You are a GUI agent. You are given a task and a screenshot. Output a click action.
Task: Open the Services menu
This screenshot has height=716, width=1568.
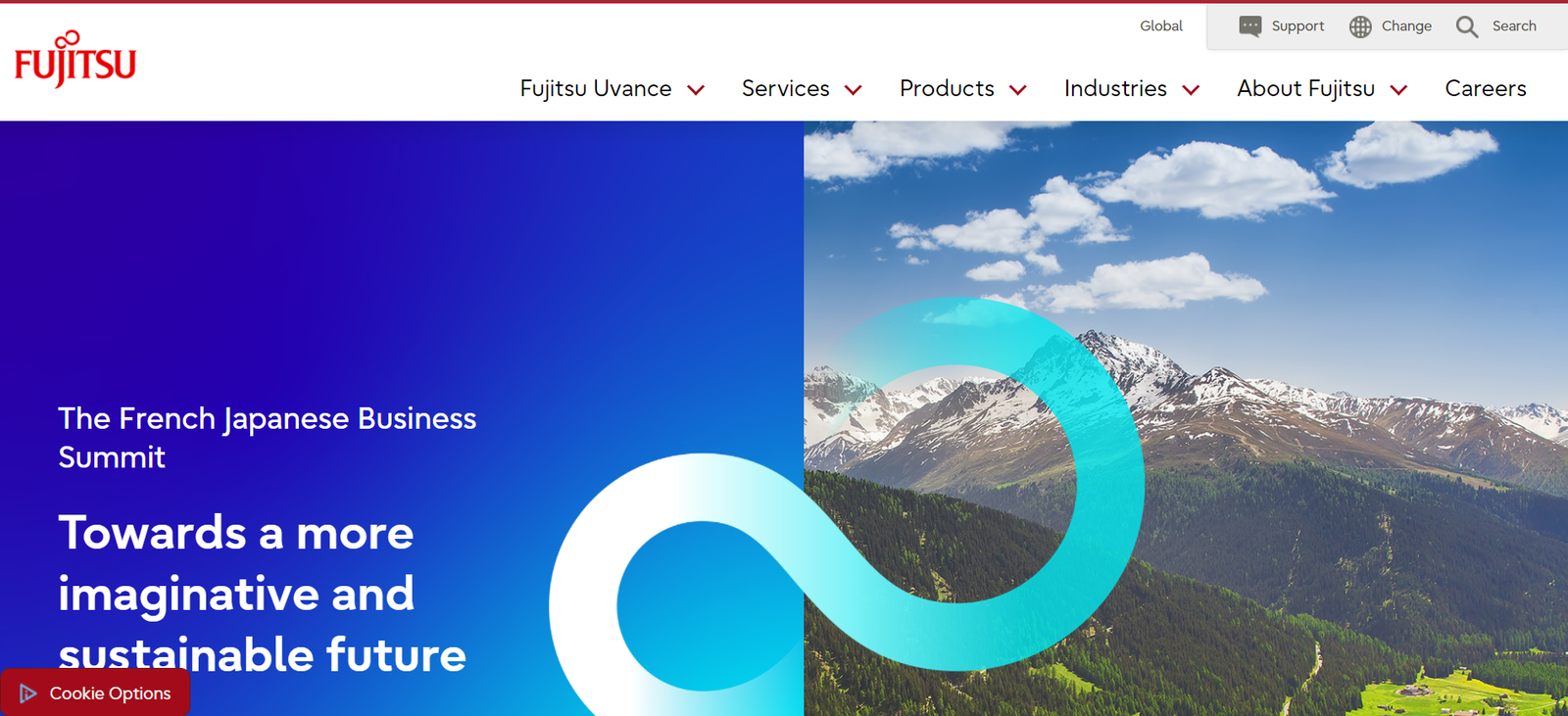pos(786,88)
